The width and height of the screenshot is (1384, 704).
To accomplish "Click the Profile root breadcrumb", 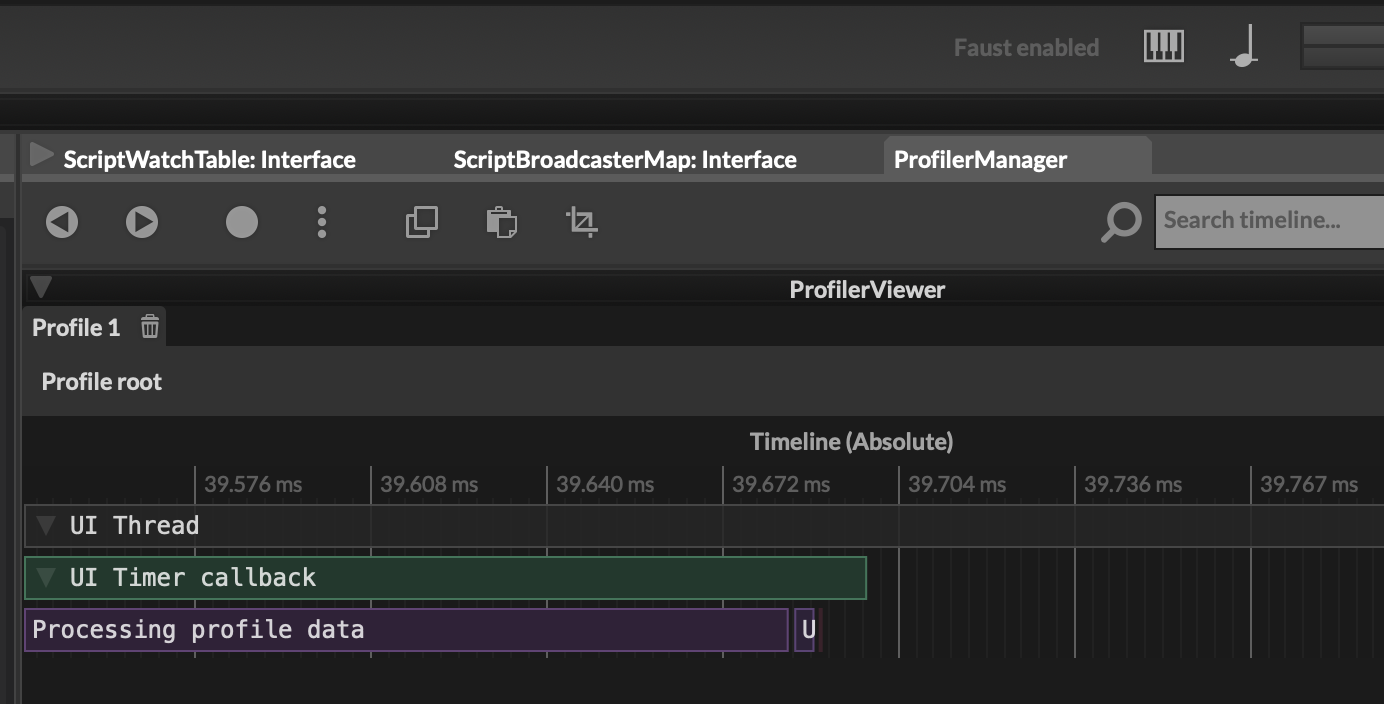I will [102, 381].
